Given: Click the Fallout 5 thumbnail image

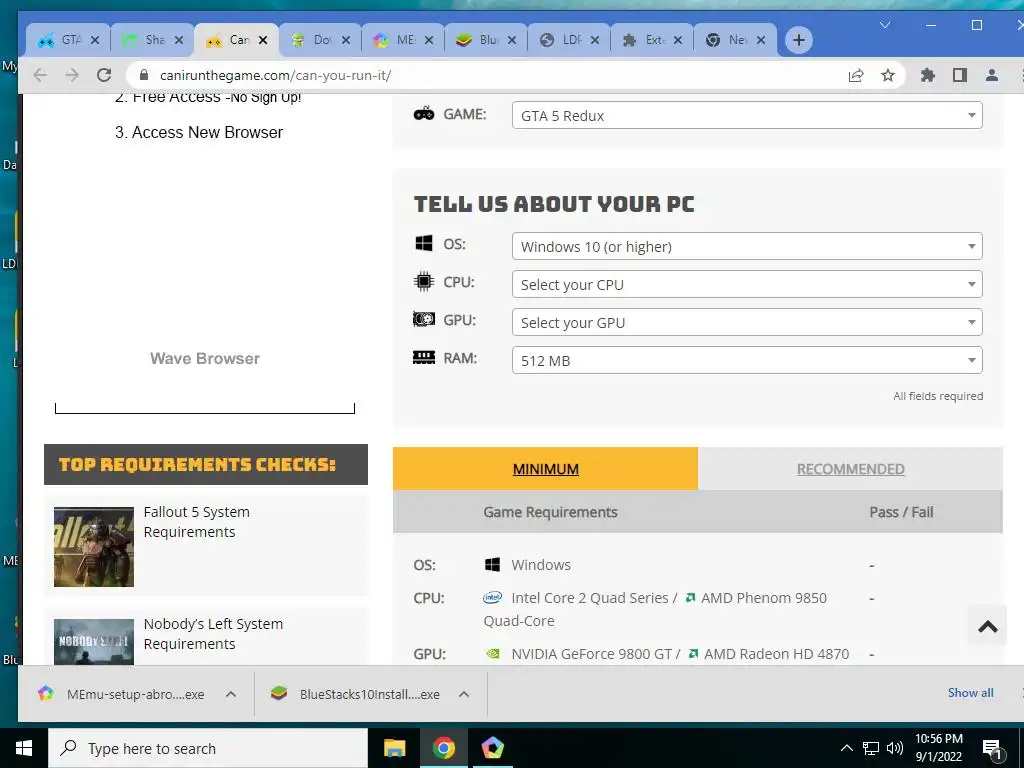Looking at the screenshot, I should pos(93,547).
